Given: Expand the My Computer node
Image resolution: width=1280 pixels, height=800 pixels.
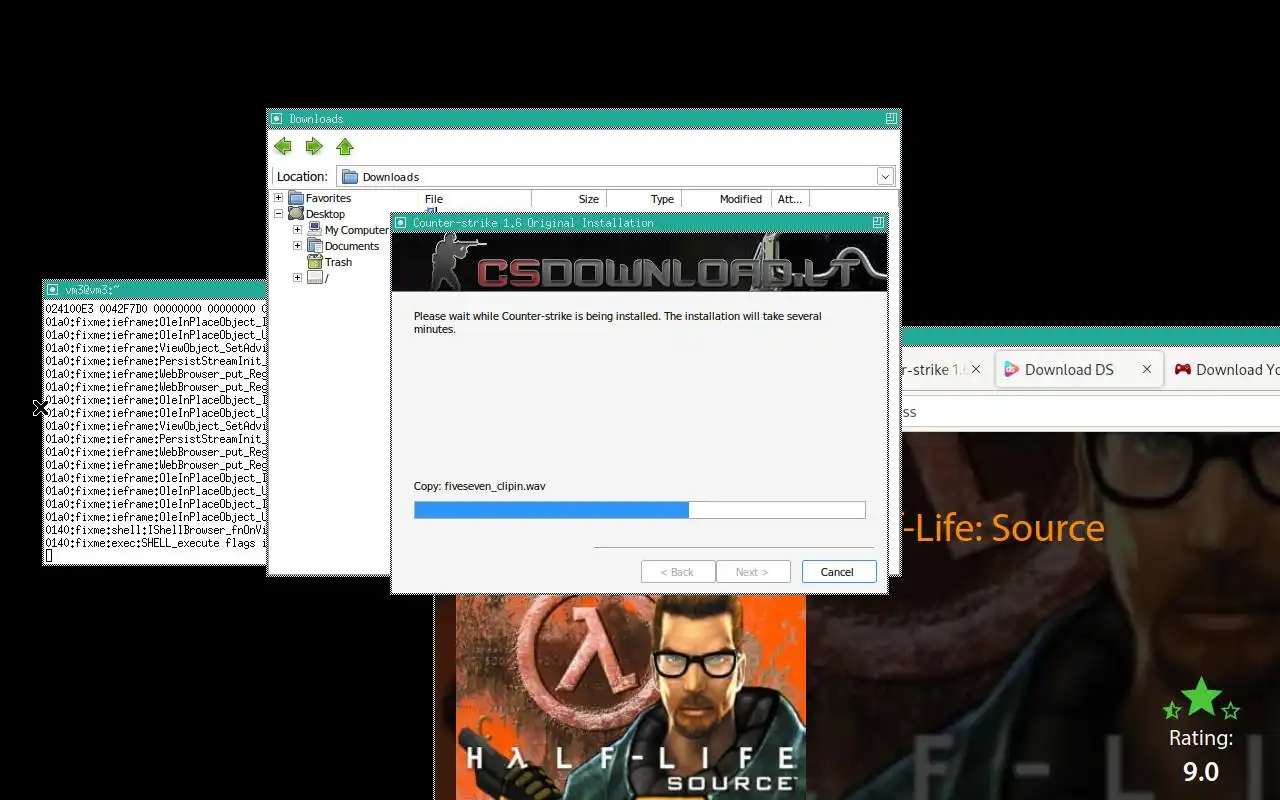Looking at the screenshot, I should point(297,230).
